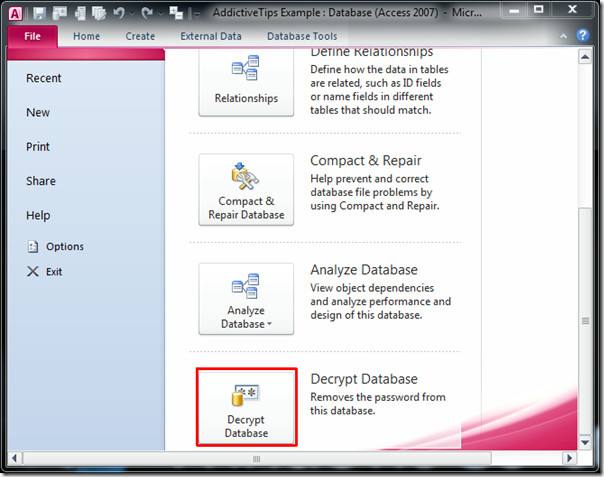Open the Analyze Database dropdown button
This screenshot has width=604, height=477.
coord(246,299)
